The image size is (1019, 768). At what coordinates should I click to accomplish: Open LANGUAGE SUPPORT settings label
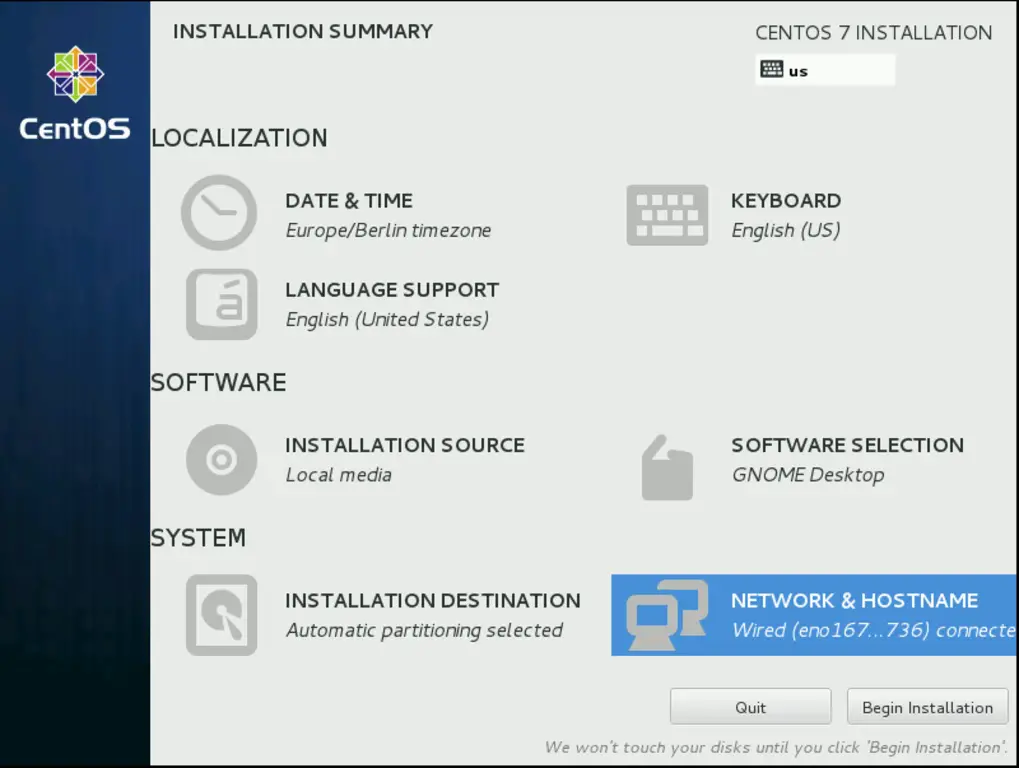392,290
